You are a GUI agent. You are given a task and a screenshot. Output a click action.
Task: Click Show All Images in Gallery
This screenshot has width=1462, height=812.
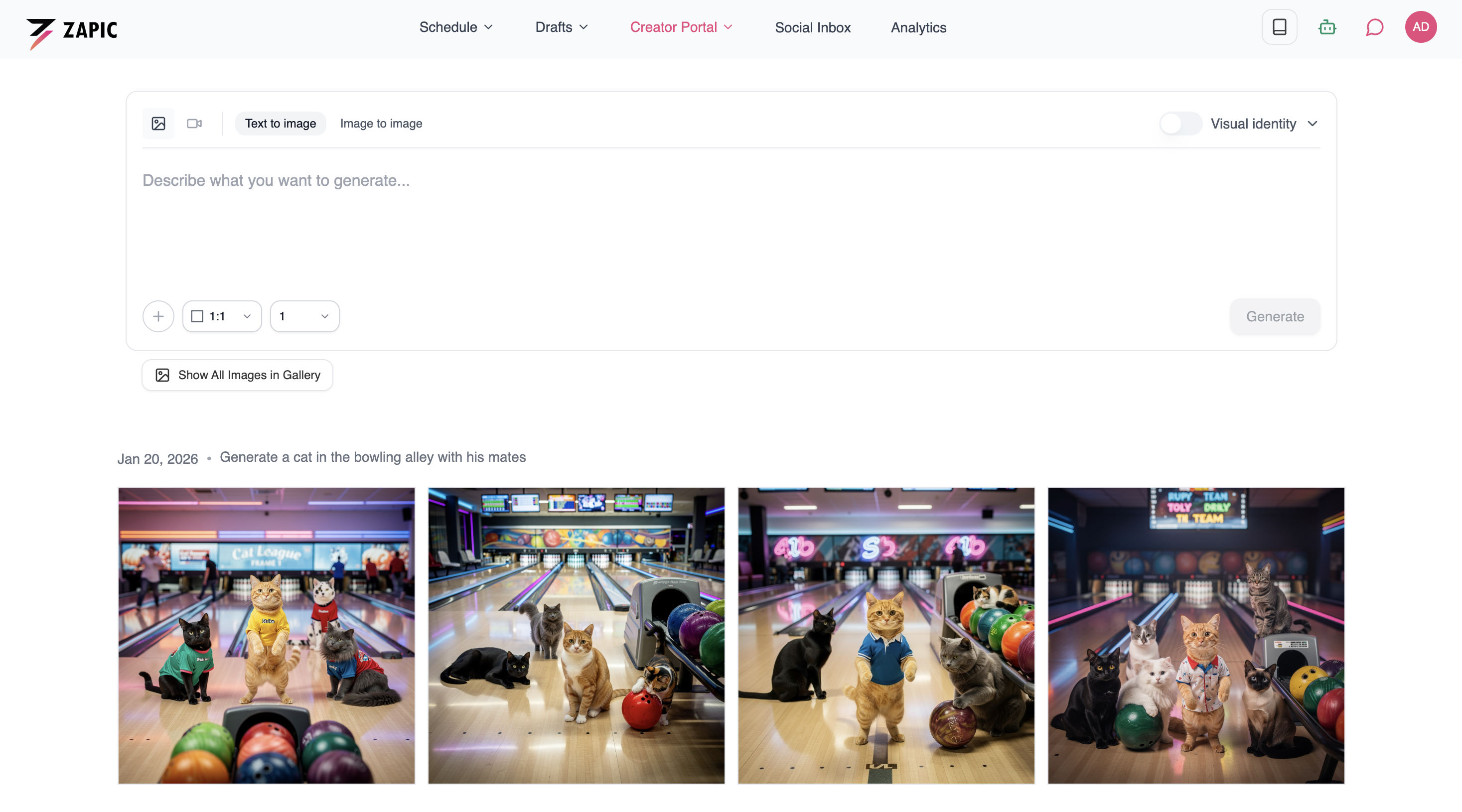[x=237, y=375]
